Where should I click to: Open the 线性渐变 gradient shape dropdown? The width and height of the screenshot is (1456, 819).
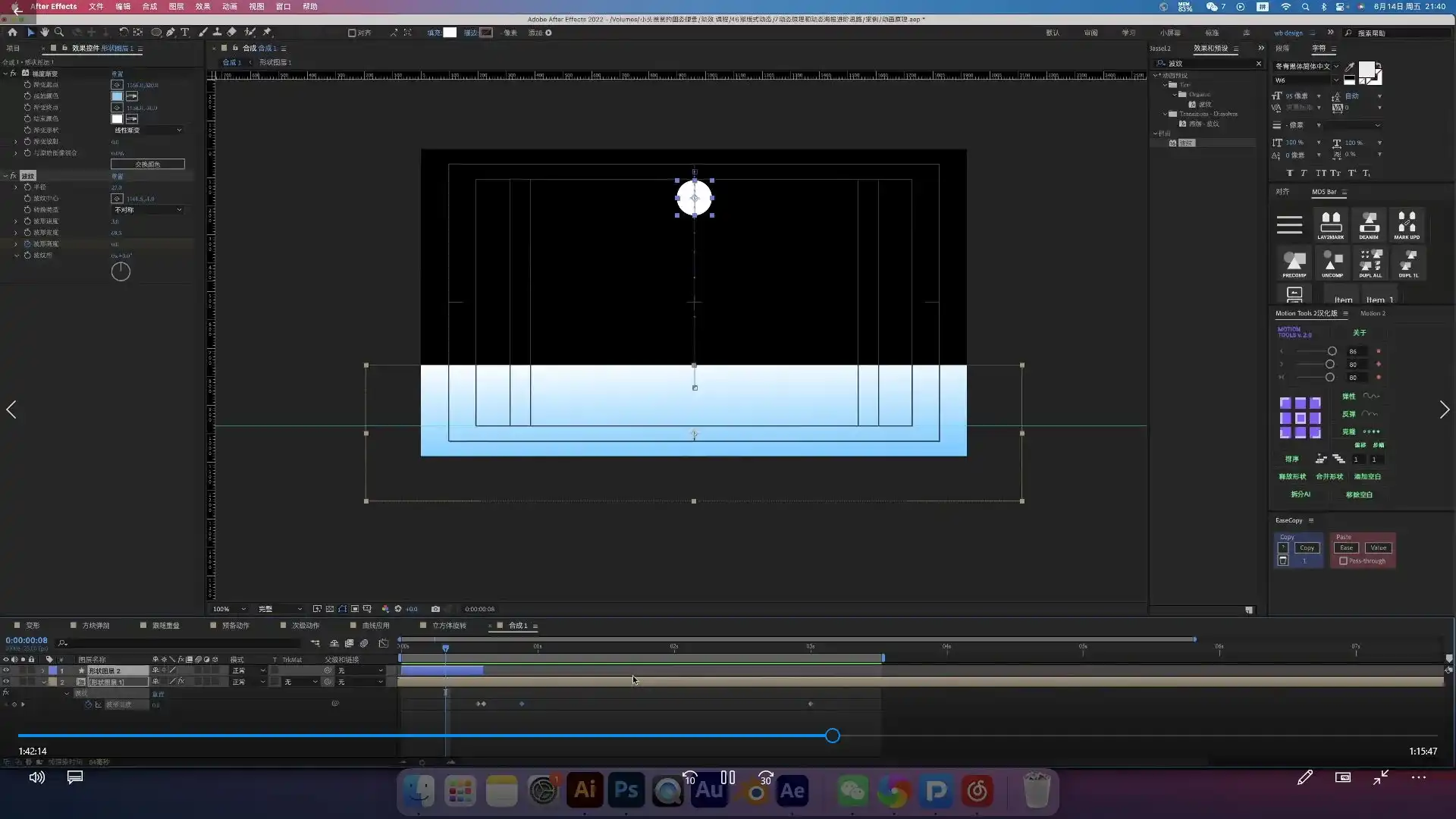coord(148,130)
